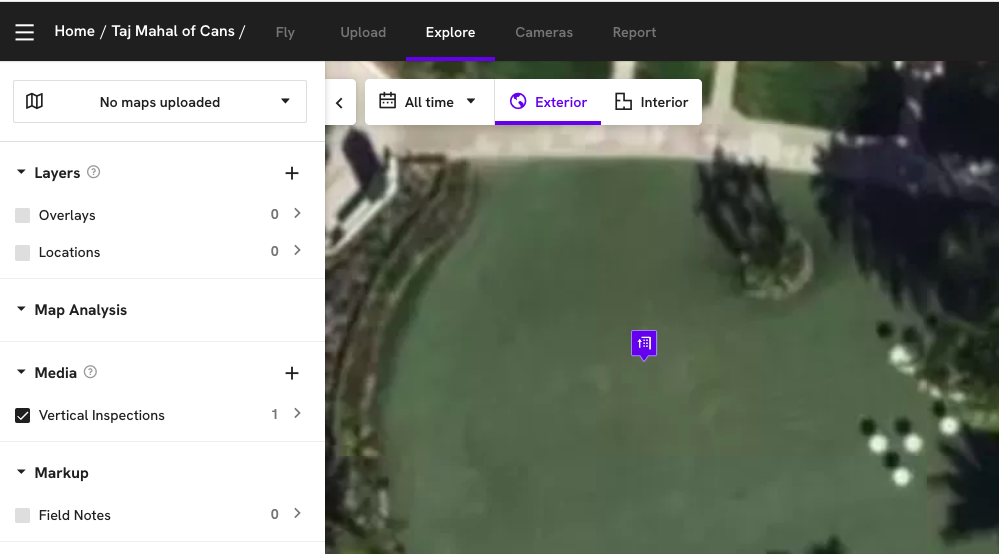
Task: Click the vertical inspection map marker
Action: pos(644,343)
